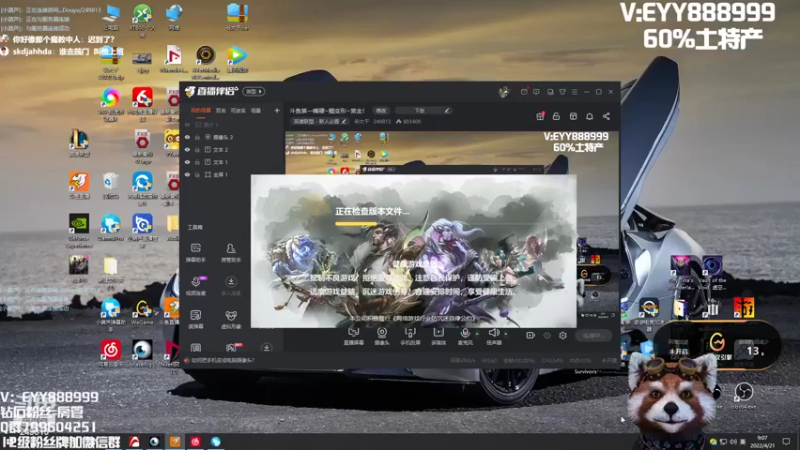
Task: Open the 视频连麦 tool
Action: pos(195,286)
